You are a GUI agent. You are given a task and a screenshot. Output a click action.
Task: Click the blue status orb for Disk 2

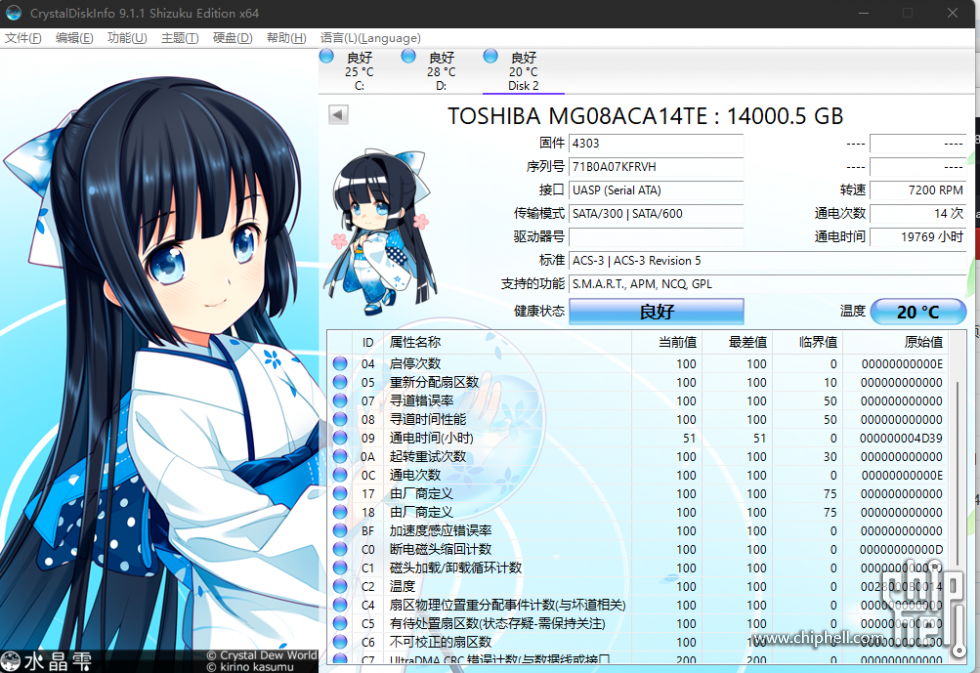pos(491,56)
